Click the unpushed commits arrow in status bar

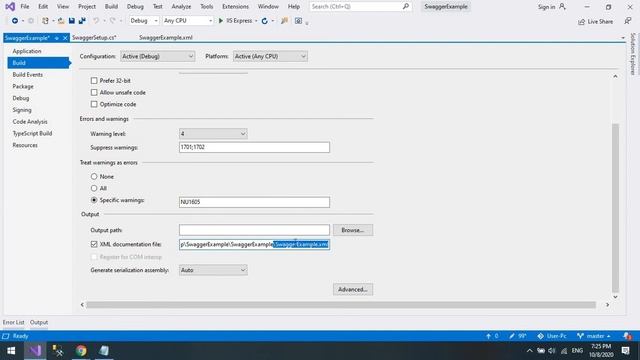(x=488, y=336)
